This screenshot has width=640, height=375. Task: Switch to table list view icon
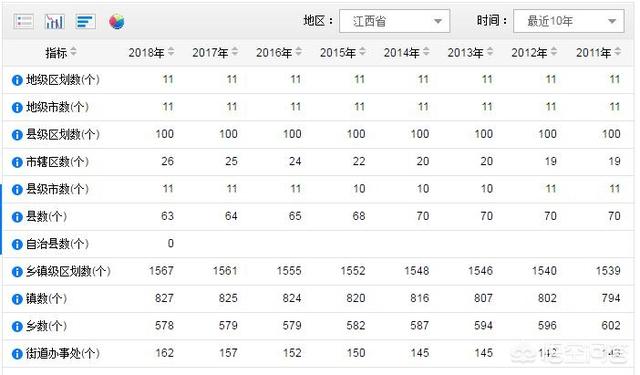coord(24,22)
